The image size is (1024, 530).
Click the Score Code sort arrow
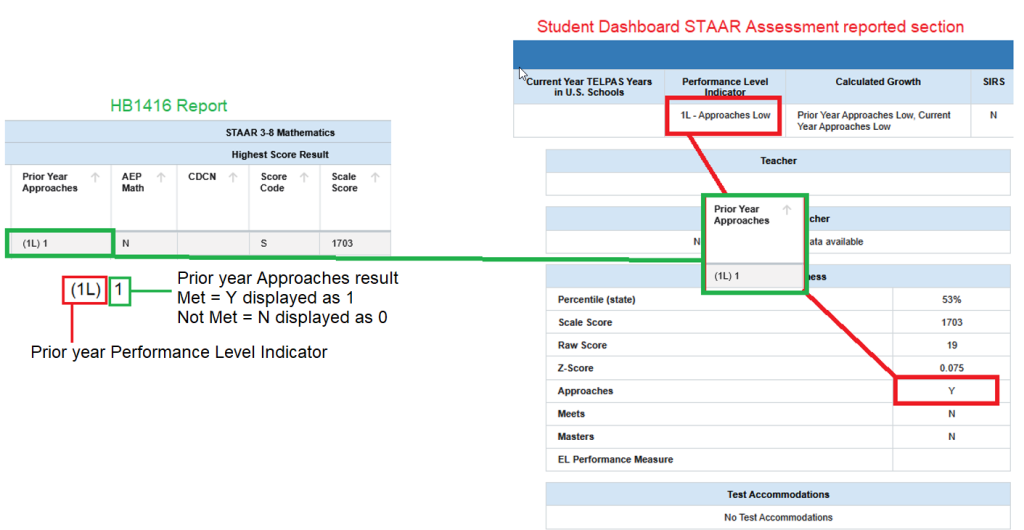[x=303, y=178]
